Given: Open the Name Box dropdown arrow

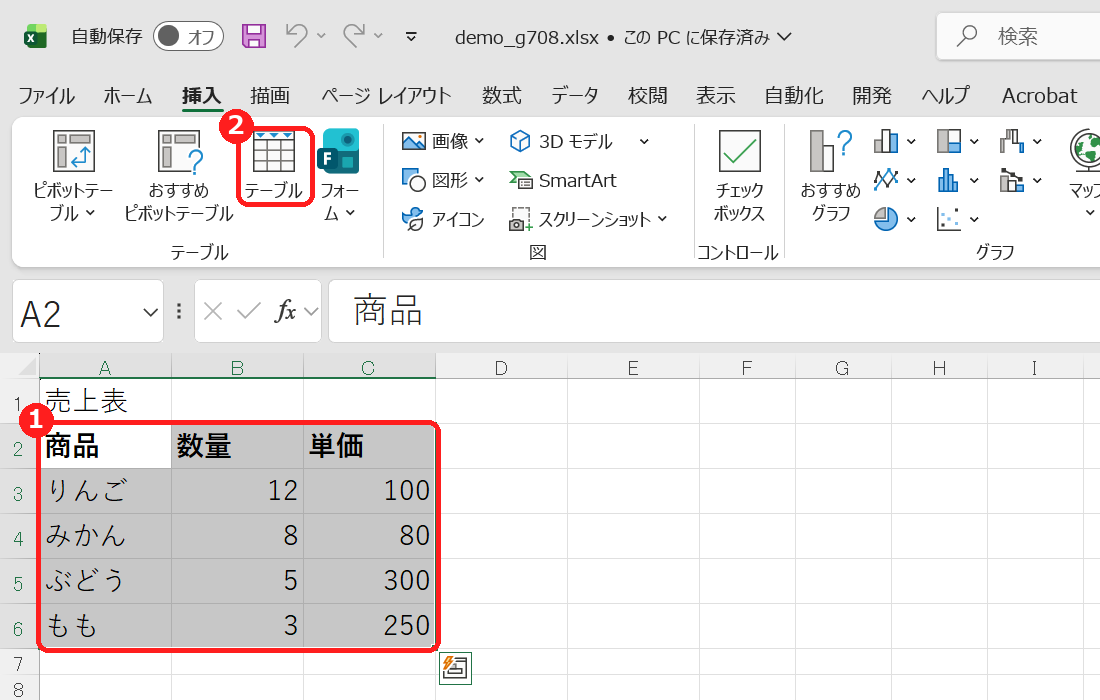Looking at the screenshot, I should pos(150,312).
